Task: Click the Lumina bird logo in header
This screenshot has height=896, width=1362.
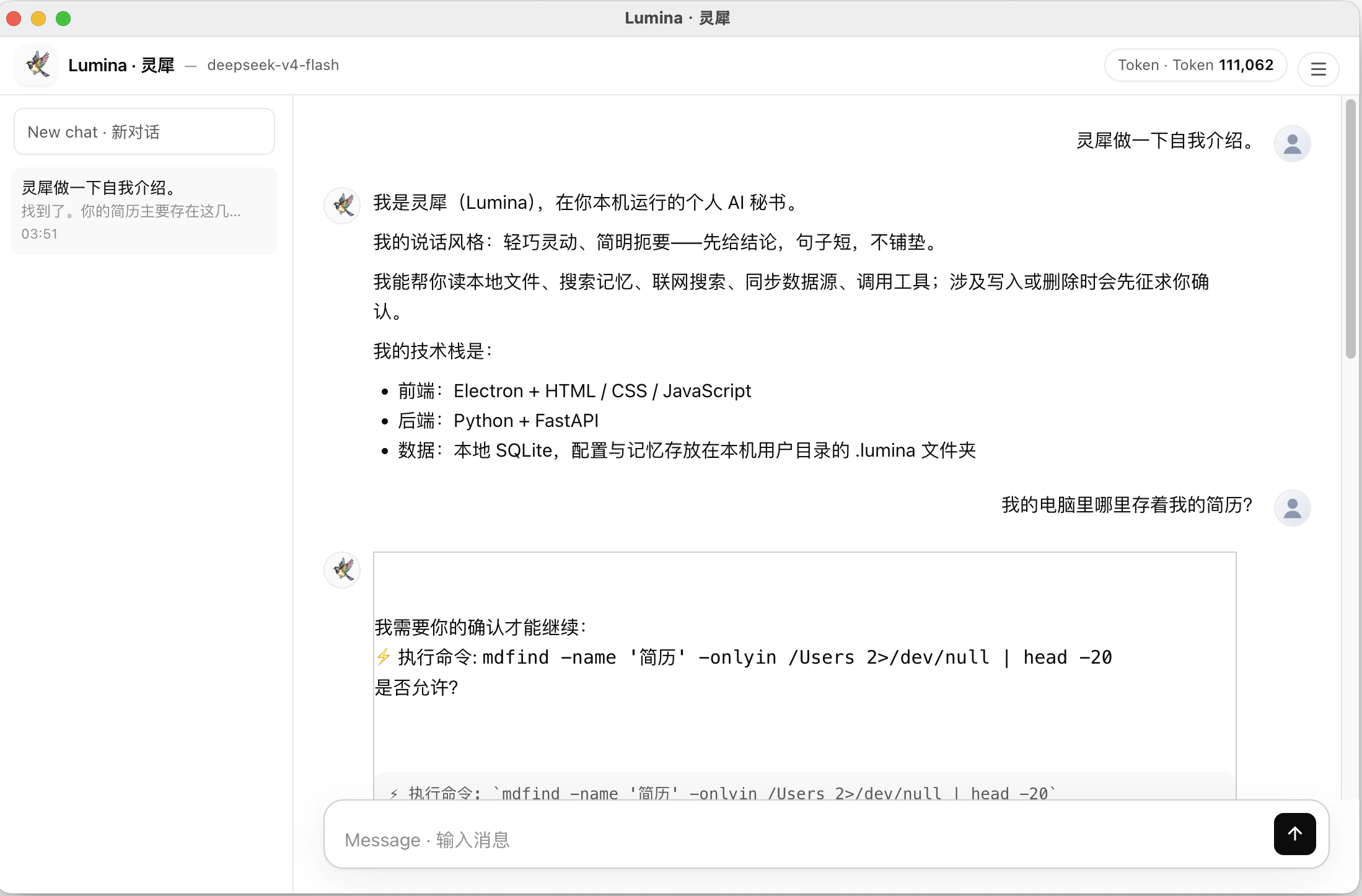Action: (x=37, y=65)
